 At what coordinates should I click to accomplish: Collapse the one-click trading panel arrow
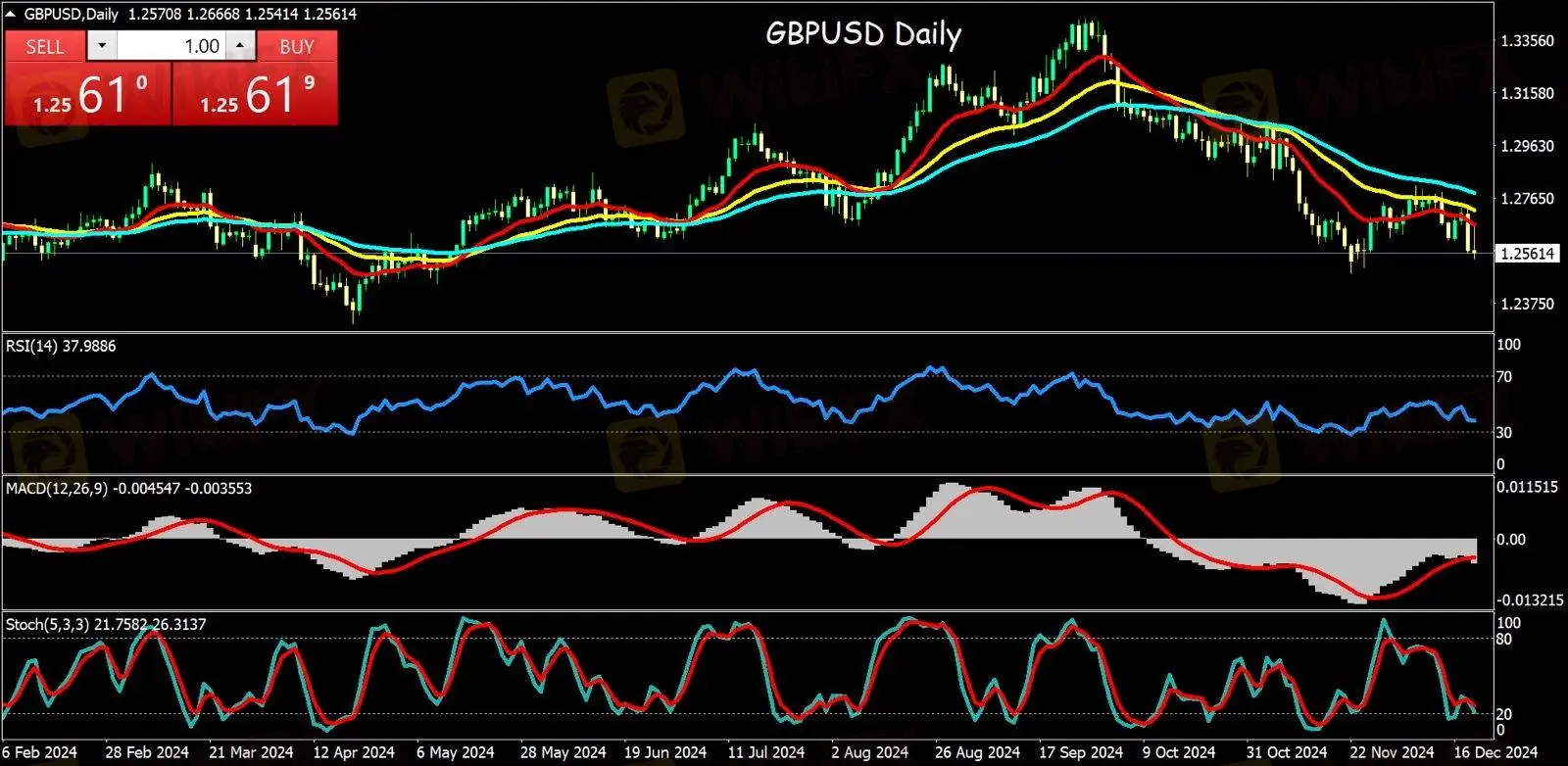(x=11, y=14)
